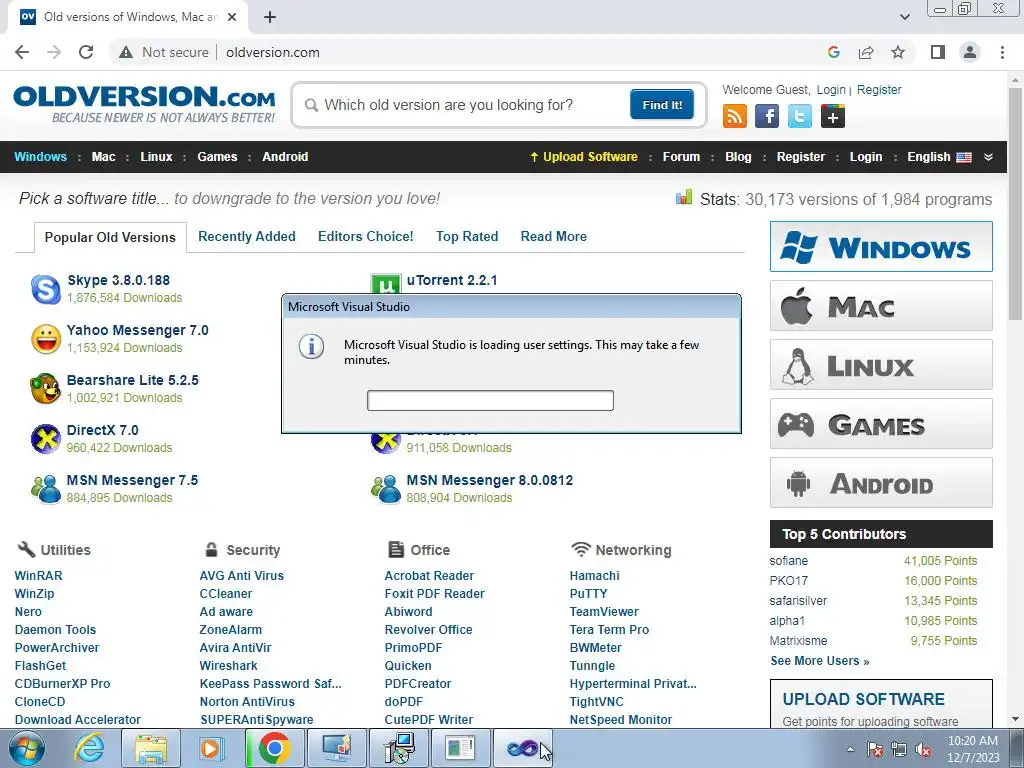The width and height of the screenshot is (1024, 768).
Task: Open Windows Explorer folder on taskbar
Action: (151, 748)
